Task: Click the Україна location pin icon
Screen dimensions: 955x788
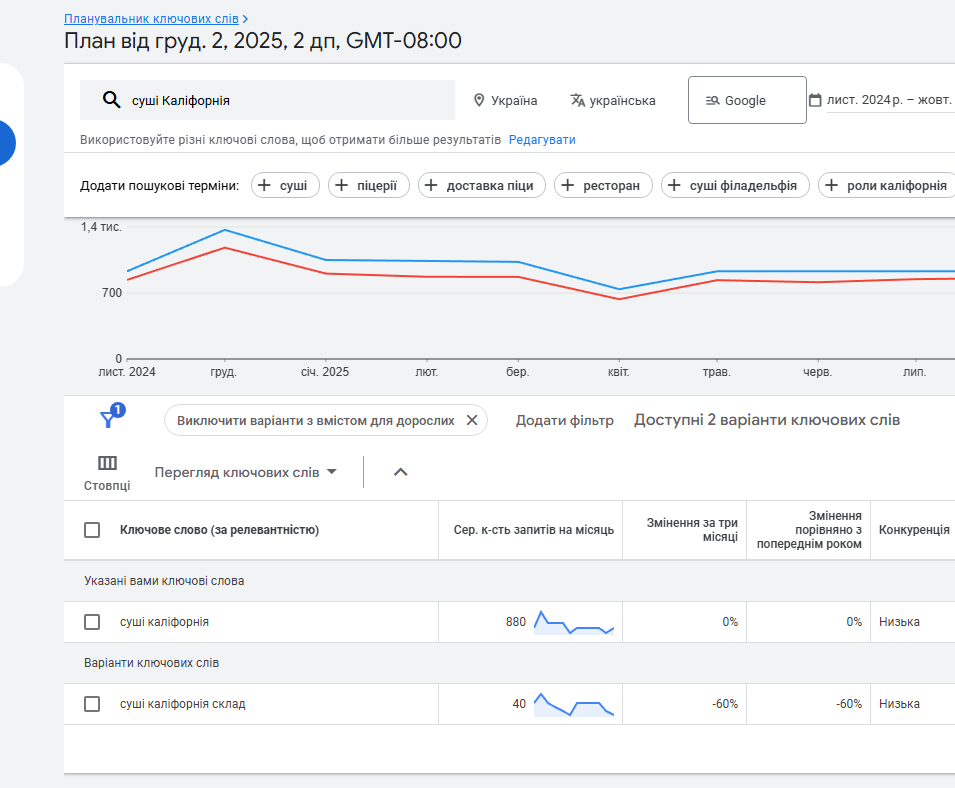Action: point(479,100)
